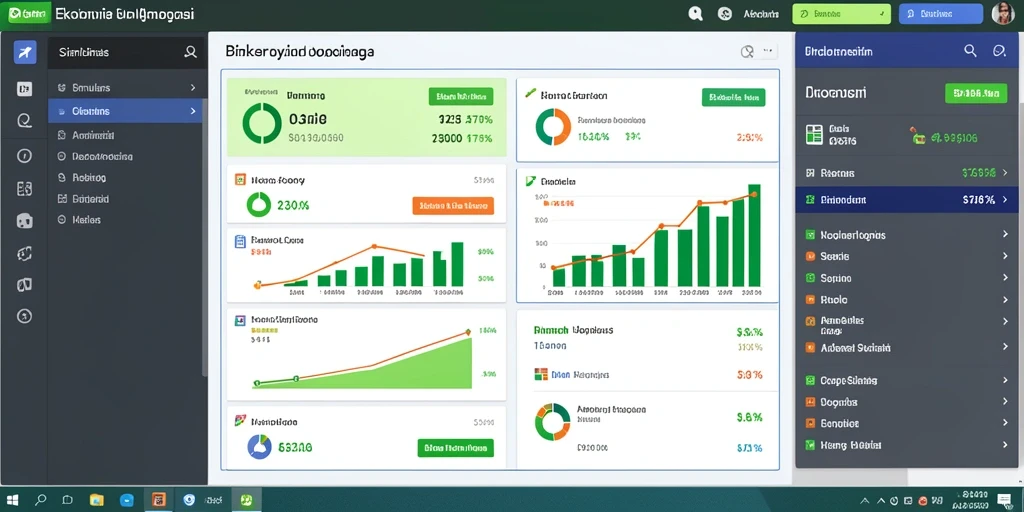Open the green header dropdown with checkmark
The image size is (1024, 512).
[x=841, y=14]
